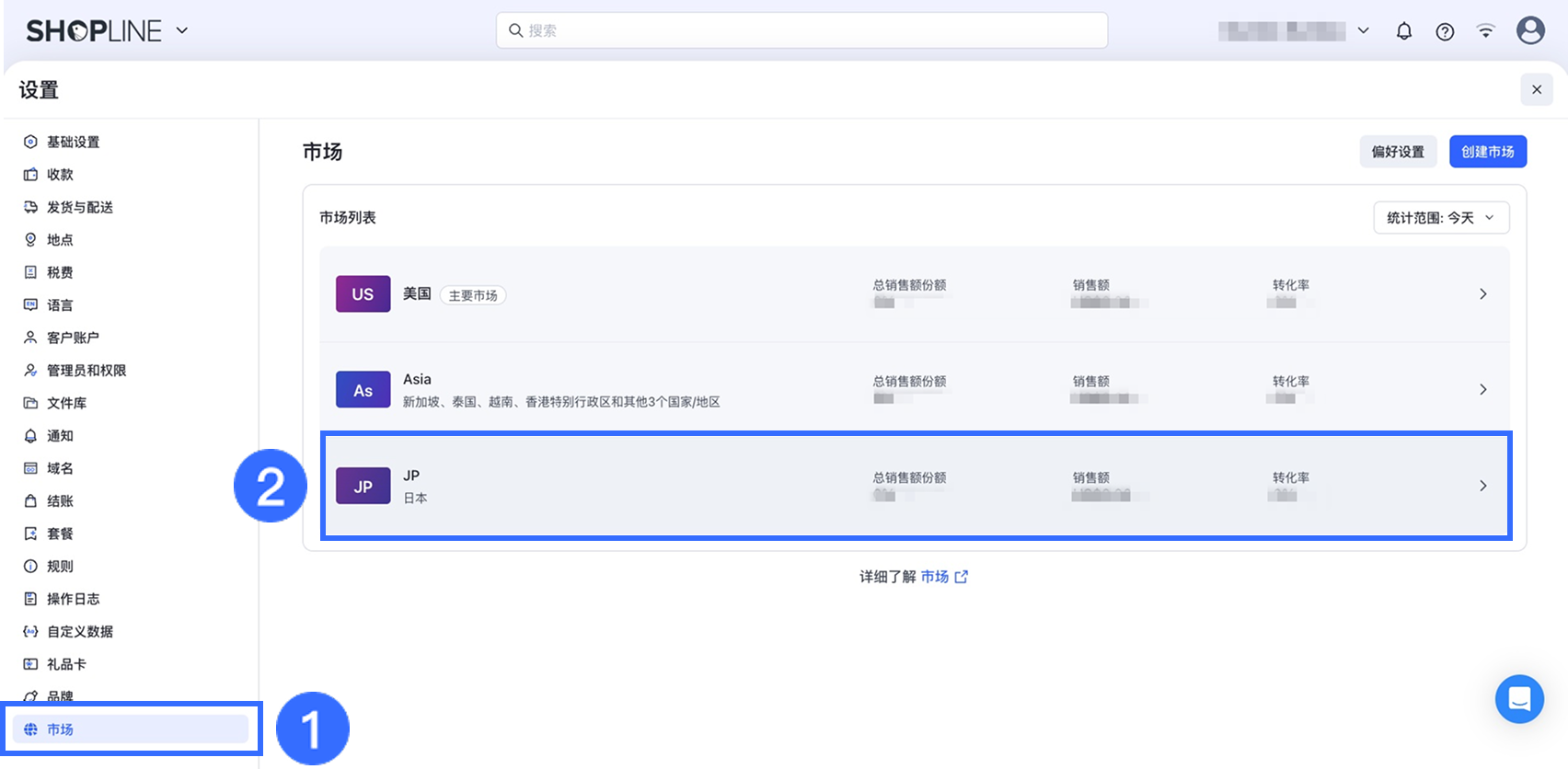1568x769 pixels.
Task: Click the 规则 info circle icon
Action: 30,566
